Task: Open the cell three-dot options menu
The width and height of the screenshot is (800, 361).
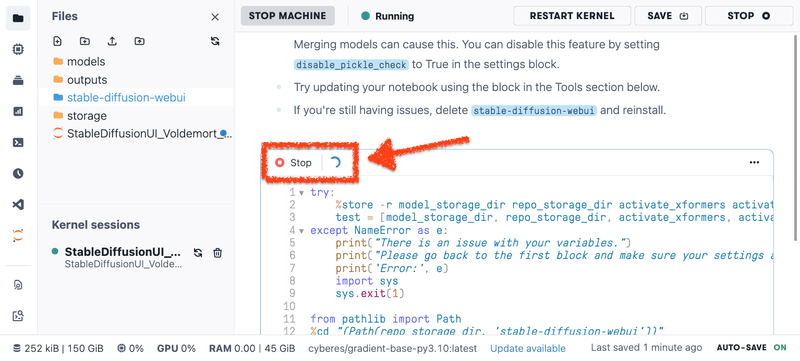Action: coord(754,163)
